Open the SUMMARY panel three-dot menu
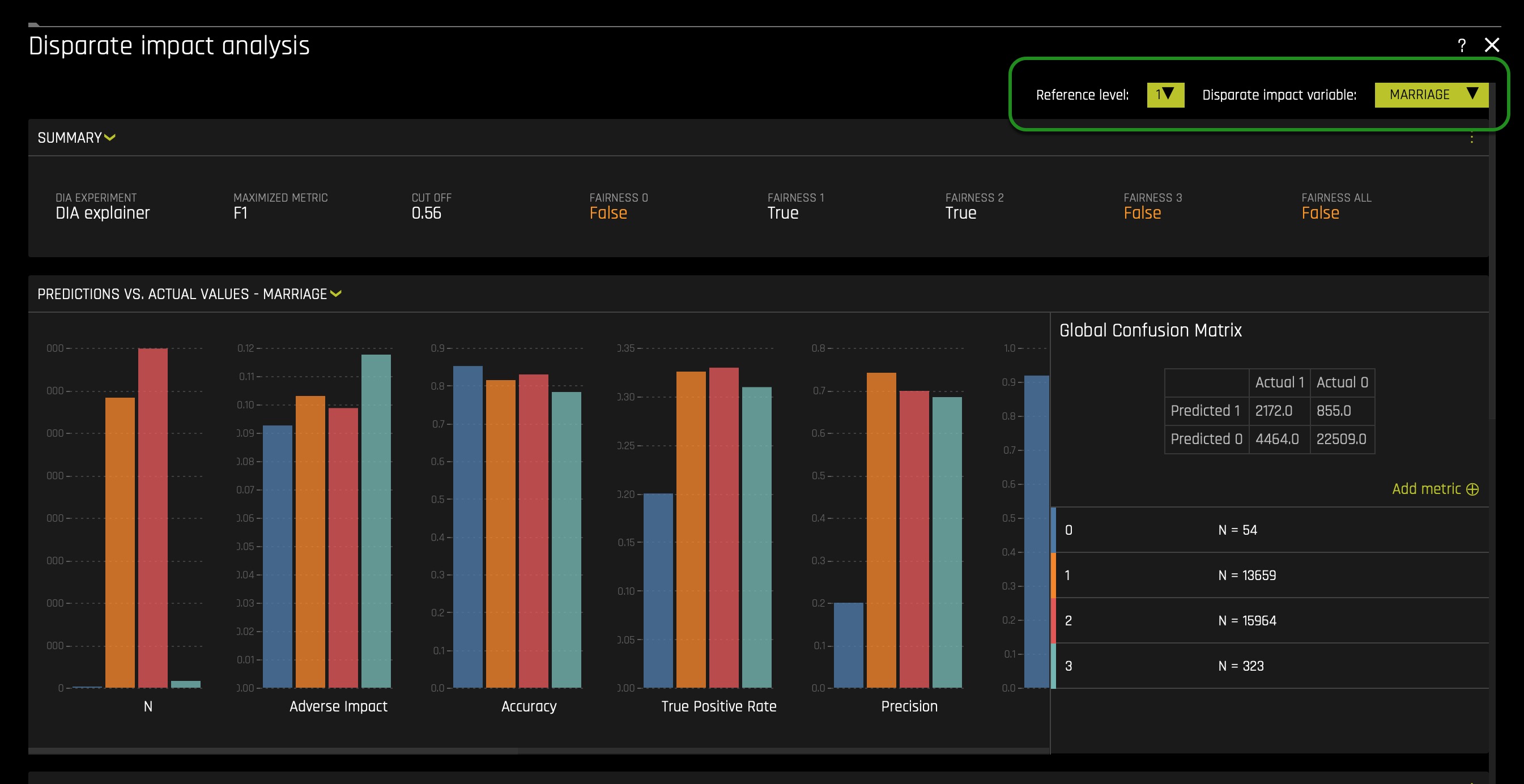Screen dimensions: 1524x784 click(x=1471, y=137)
